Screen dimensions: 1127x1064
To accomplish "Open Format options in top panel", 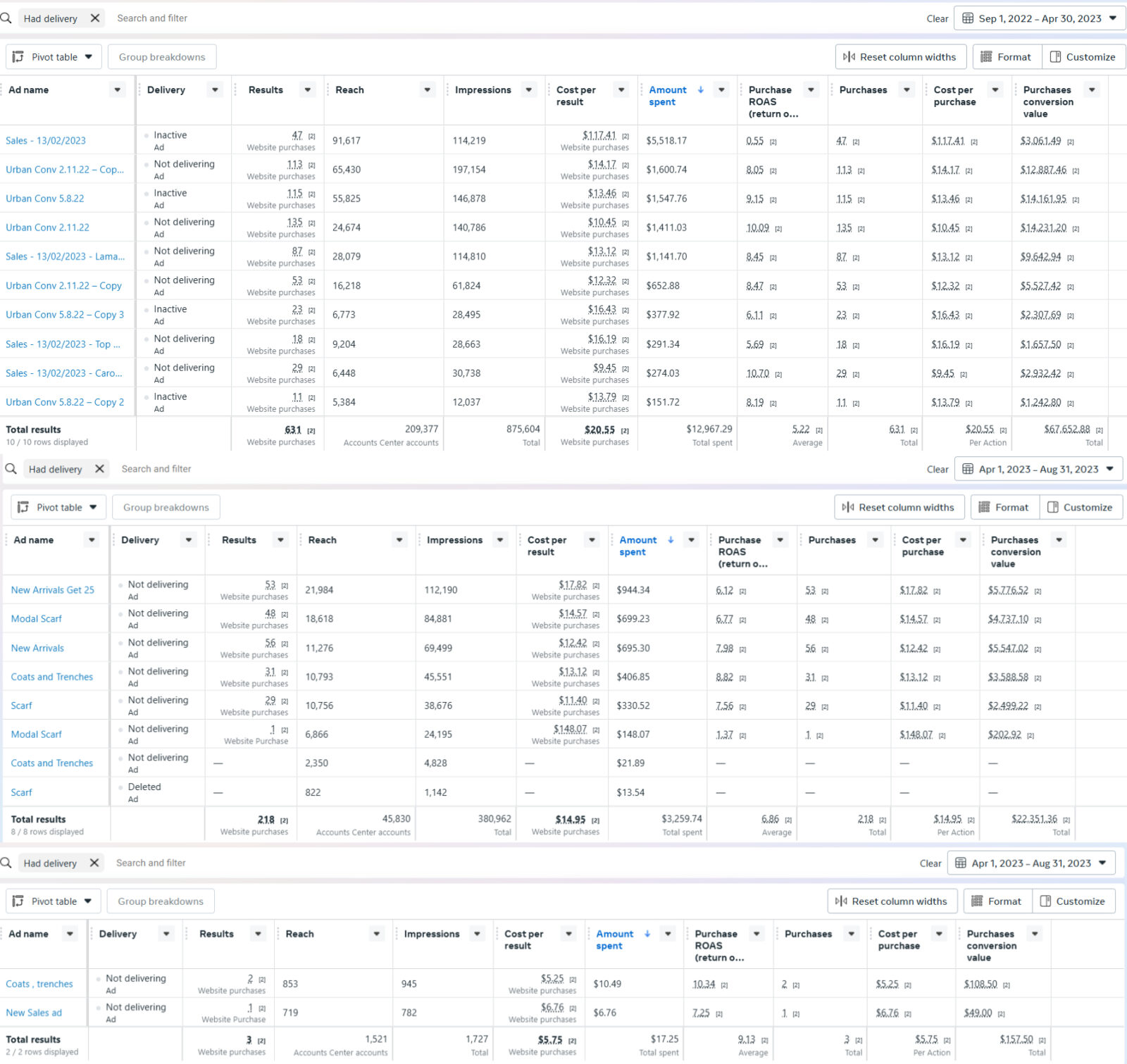I will [1006, 57].
